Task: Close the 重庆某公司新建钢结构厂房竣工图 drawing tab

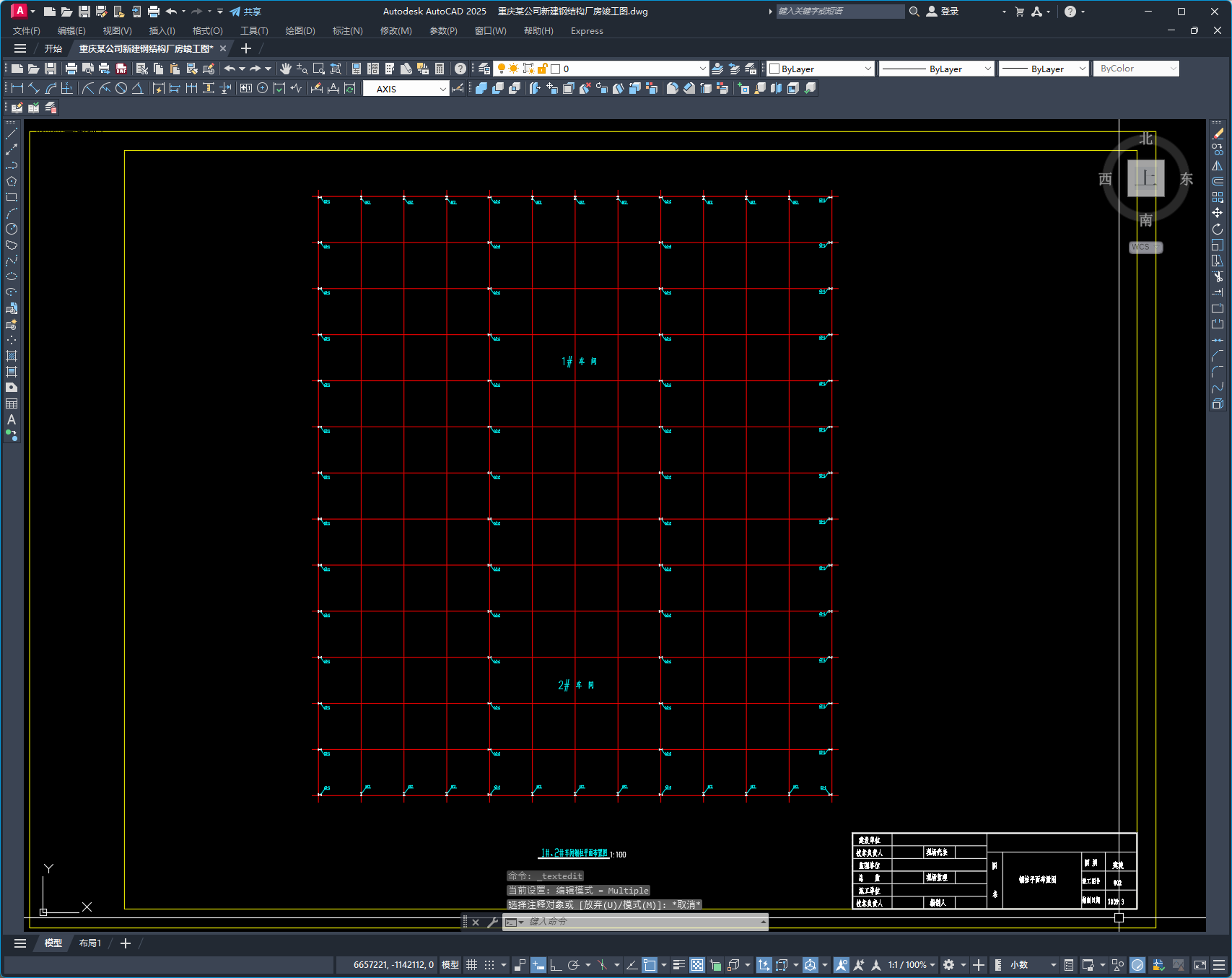Action: point(223,48)
